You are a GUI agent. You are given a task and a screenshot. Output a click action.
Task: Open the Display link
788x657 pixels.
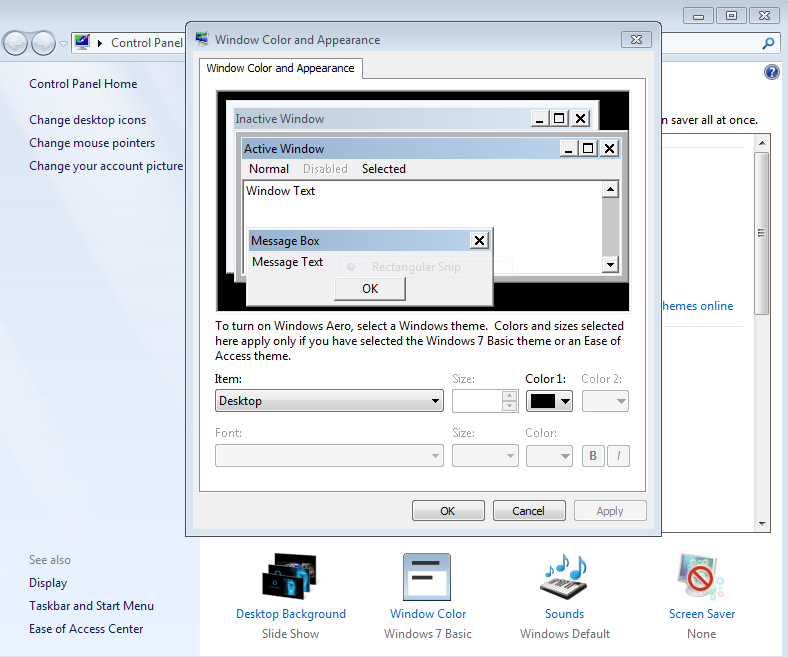(x=48, y=583)
